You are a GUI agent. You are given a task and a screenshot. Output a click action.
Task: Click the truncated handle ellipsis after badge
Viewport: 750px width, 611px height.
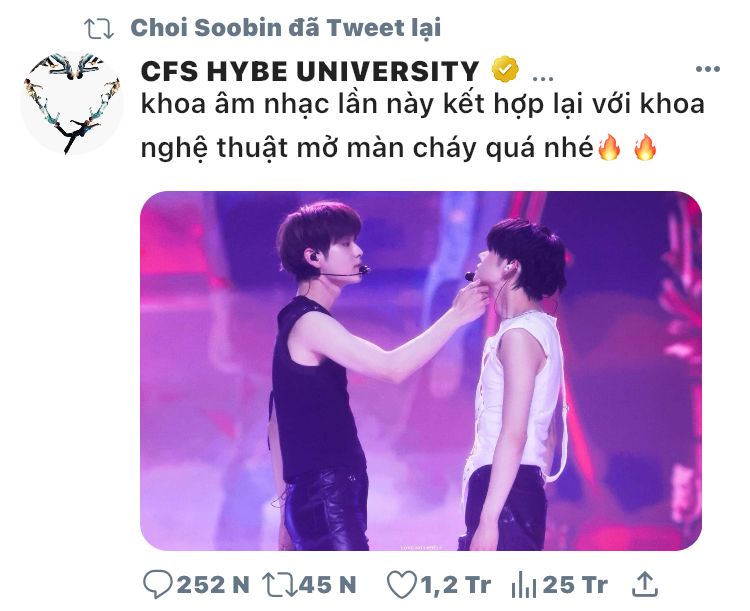tap(543, 78)
